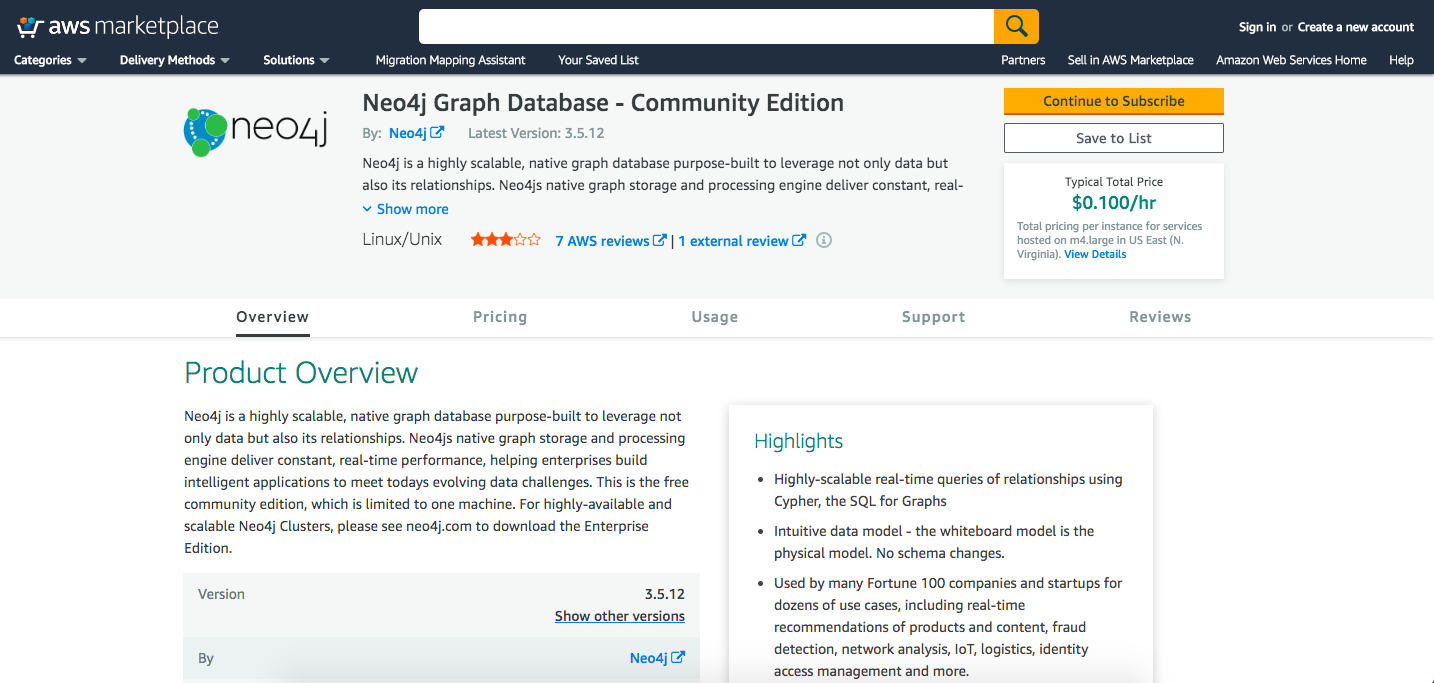Click the Product Overview heading
The height and width of the screenshot is (683, 1434).
coord(301,373)
